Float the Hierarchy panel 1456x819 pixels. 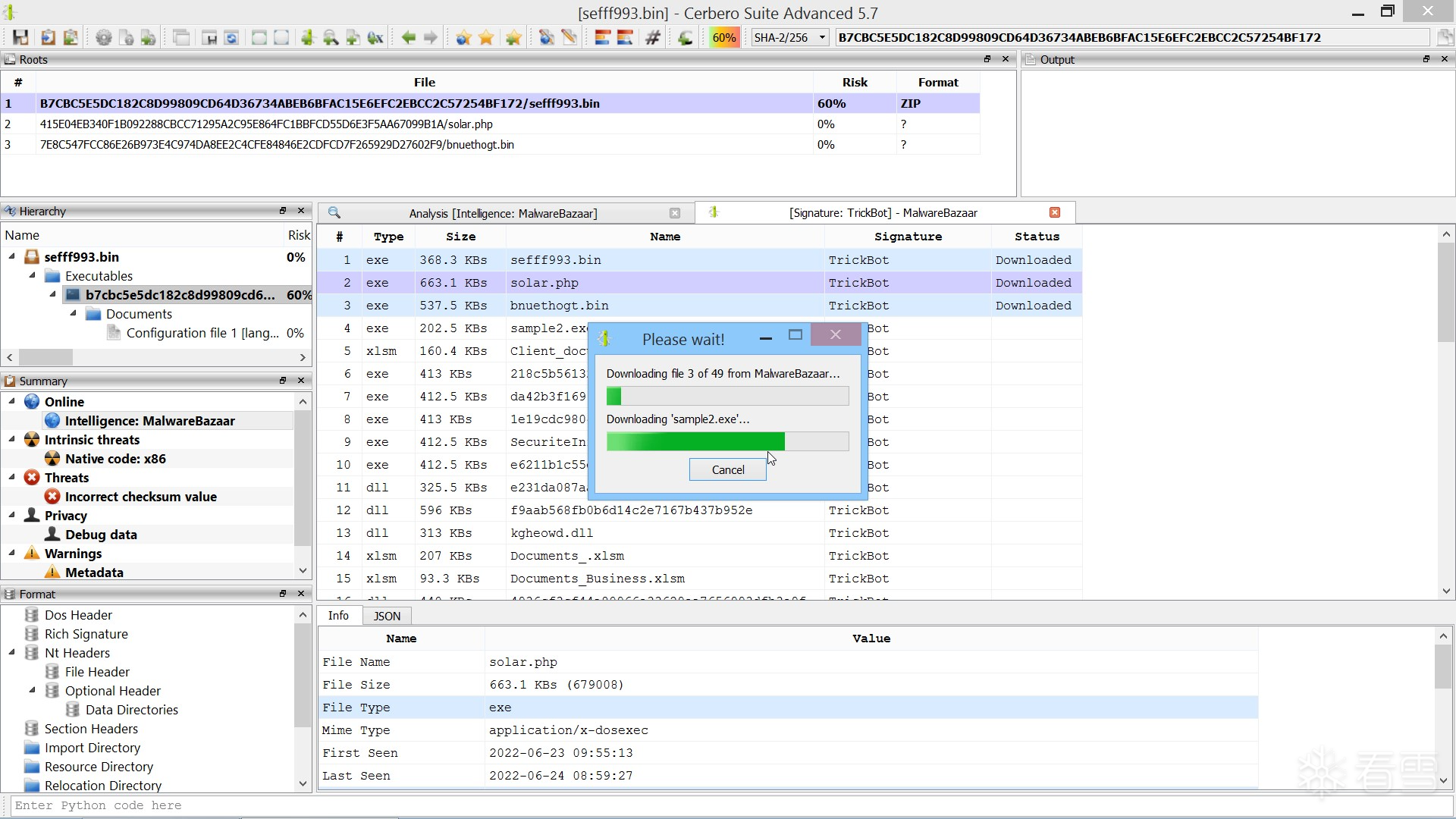pyautogui.click(x=283, y=211)
